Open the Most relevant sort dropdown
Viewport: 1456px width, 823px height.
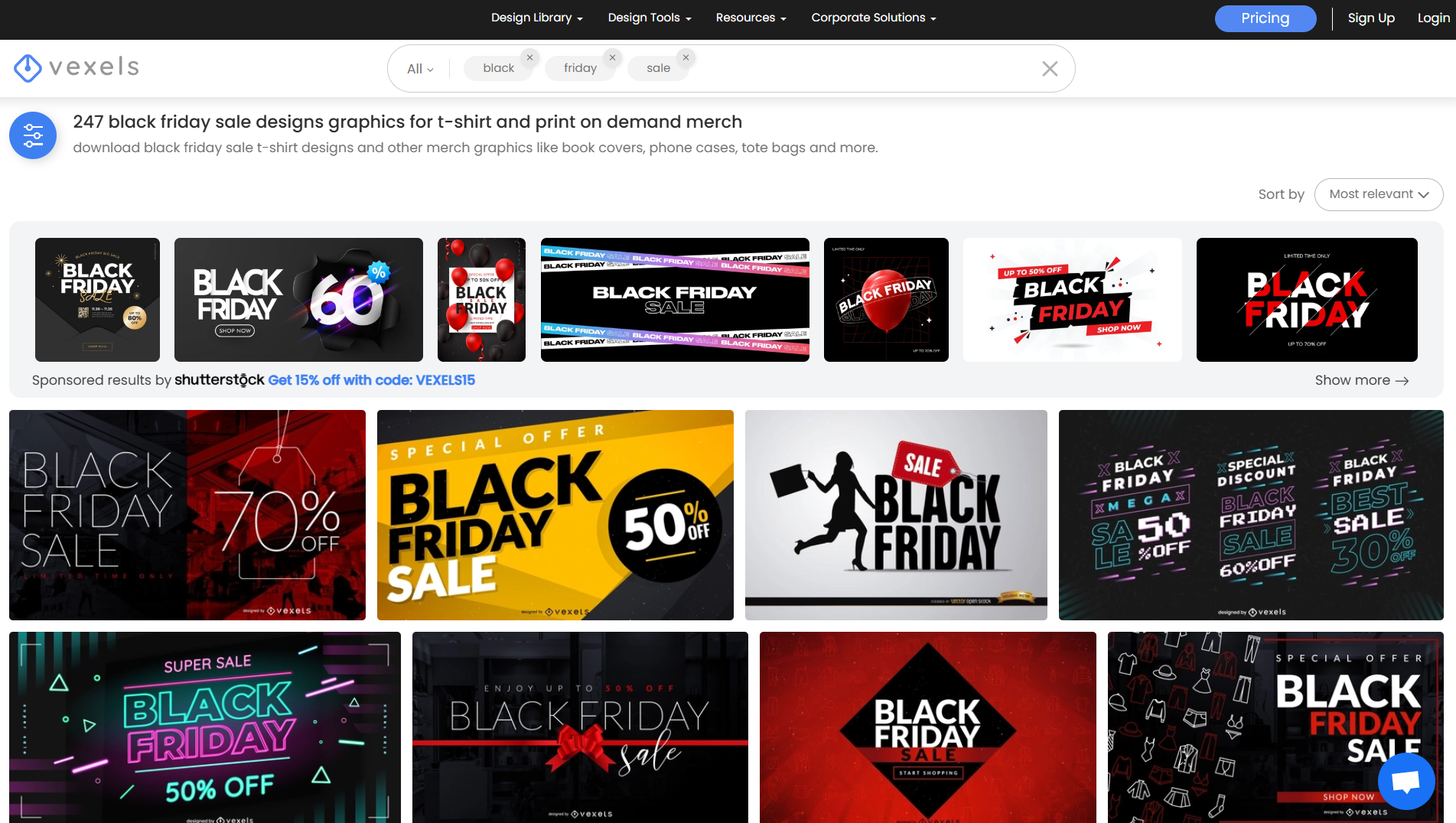pyautogui.click(x=1379, y=194)
